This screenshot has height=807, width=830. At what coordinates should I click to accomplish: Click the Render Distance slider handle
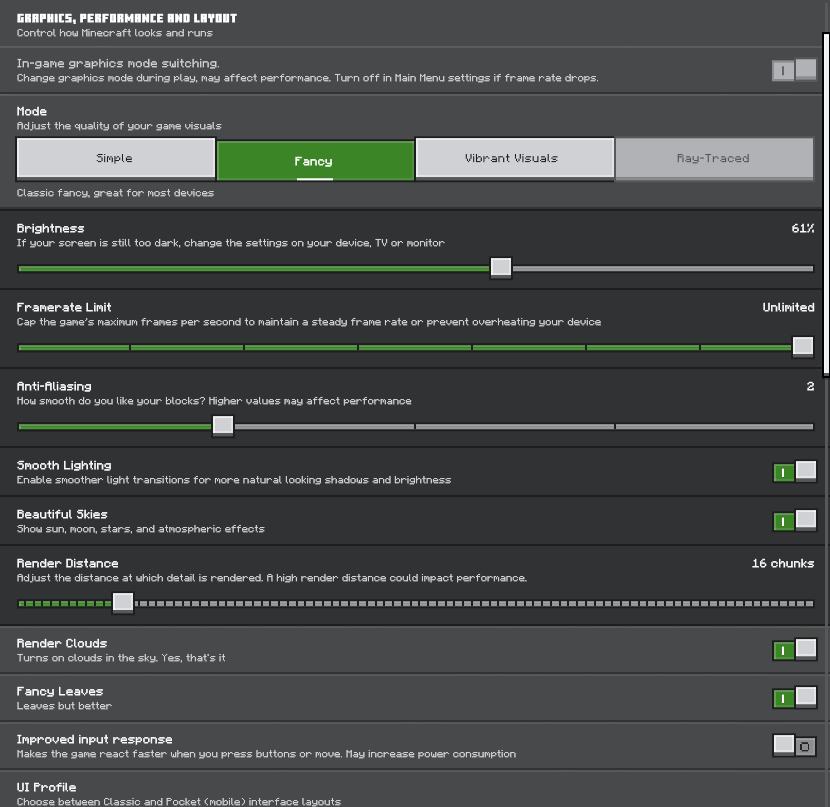click(123, 603)
